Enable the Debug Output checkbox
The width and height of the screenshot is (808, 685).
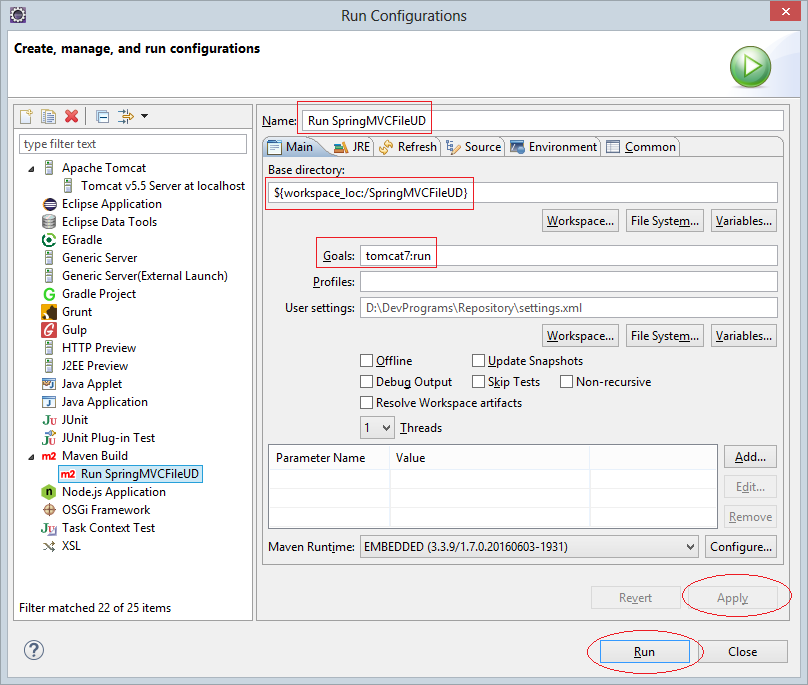pyautogui.click(x=366, y=381)
